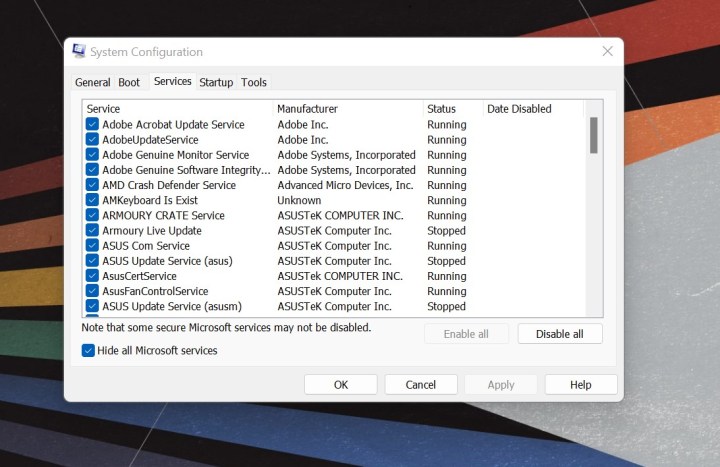Toggle the ASUS Com Service checkbox
This screenshot has width=720, height=467.
92,246
